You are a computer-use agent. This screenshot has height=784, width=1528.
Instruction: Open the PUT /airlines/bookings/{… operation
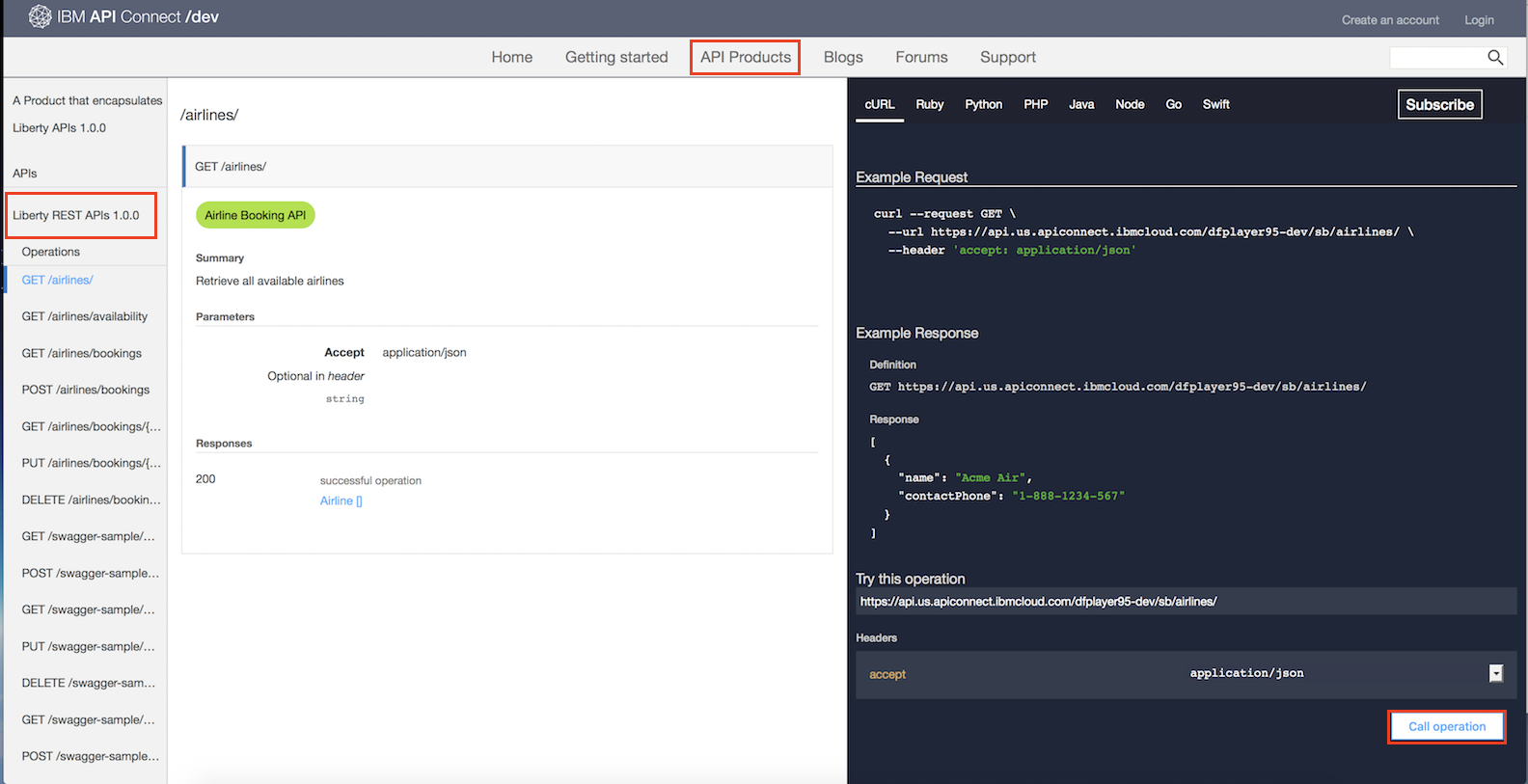coord(92,463)
